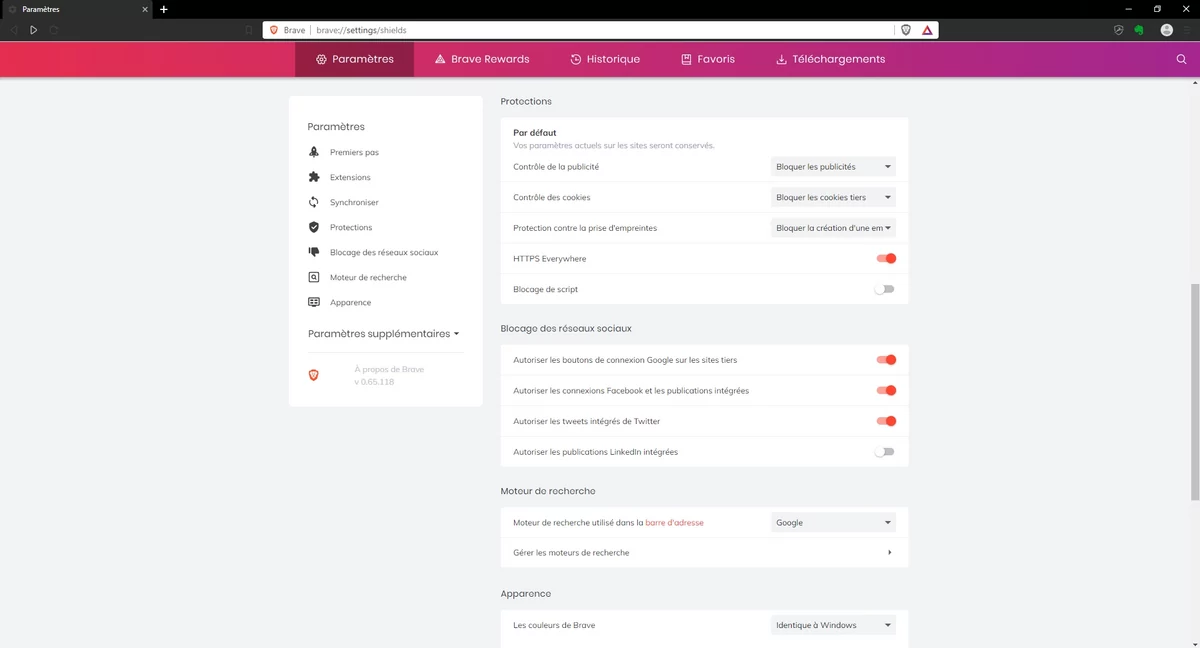Switch to the Favoris tab
Viewport: 1200px width, 648px height.
tap(708, 59)
